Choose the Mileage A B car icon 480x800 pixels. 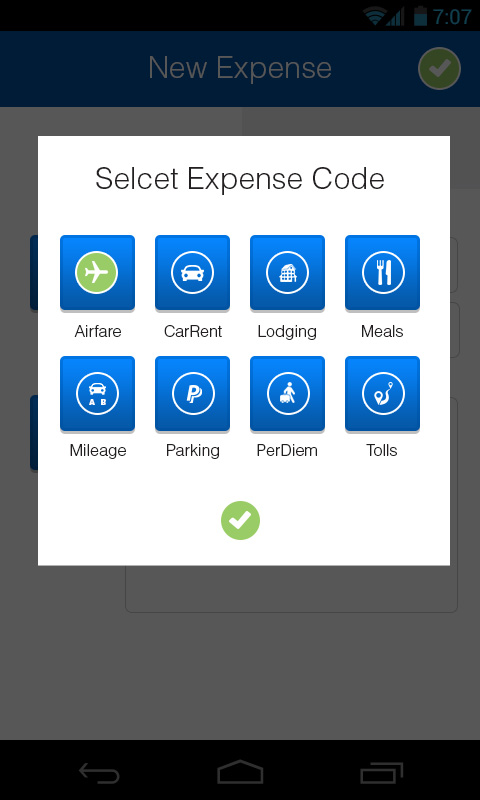[97, 394]
